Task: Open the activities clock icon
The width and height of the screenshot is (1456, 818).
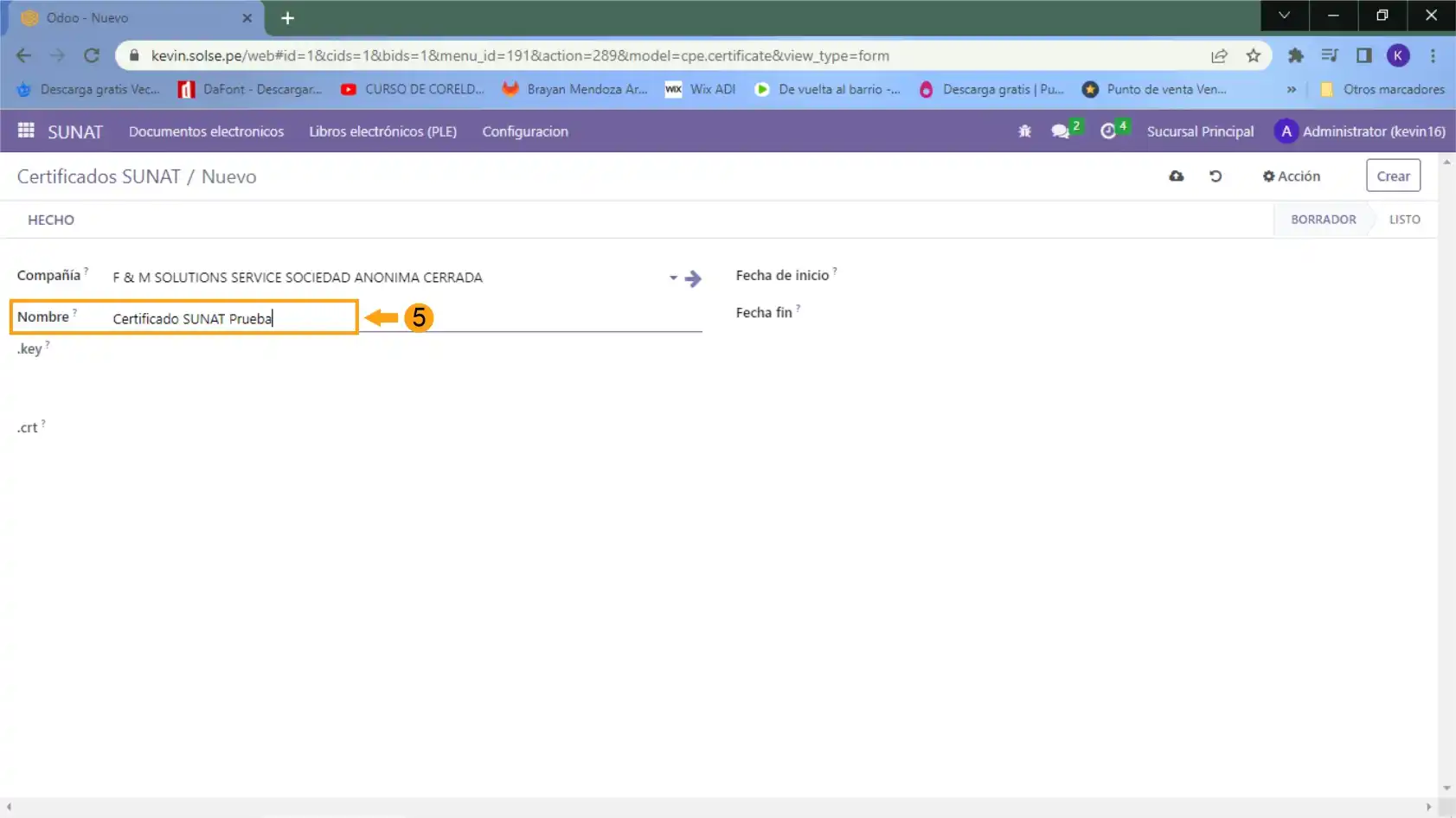Action: (1108, 131)
